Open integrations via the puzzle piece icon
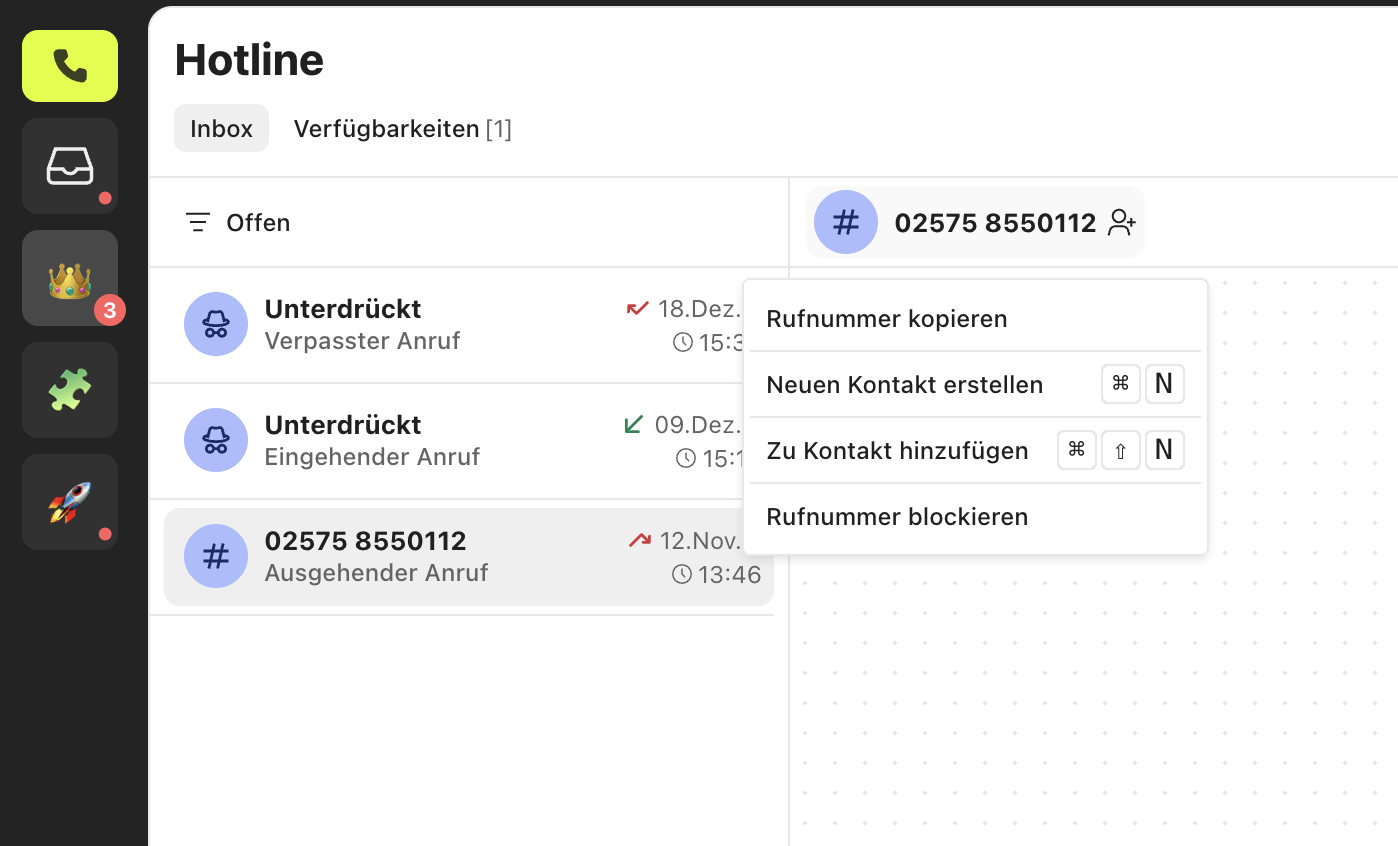The height and width of the screenshot is (846, 1398). tap(69, 389)
